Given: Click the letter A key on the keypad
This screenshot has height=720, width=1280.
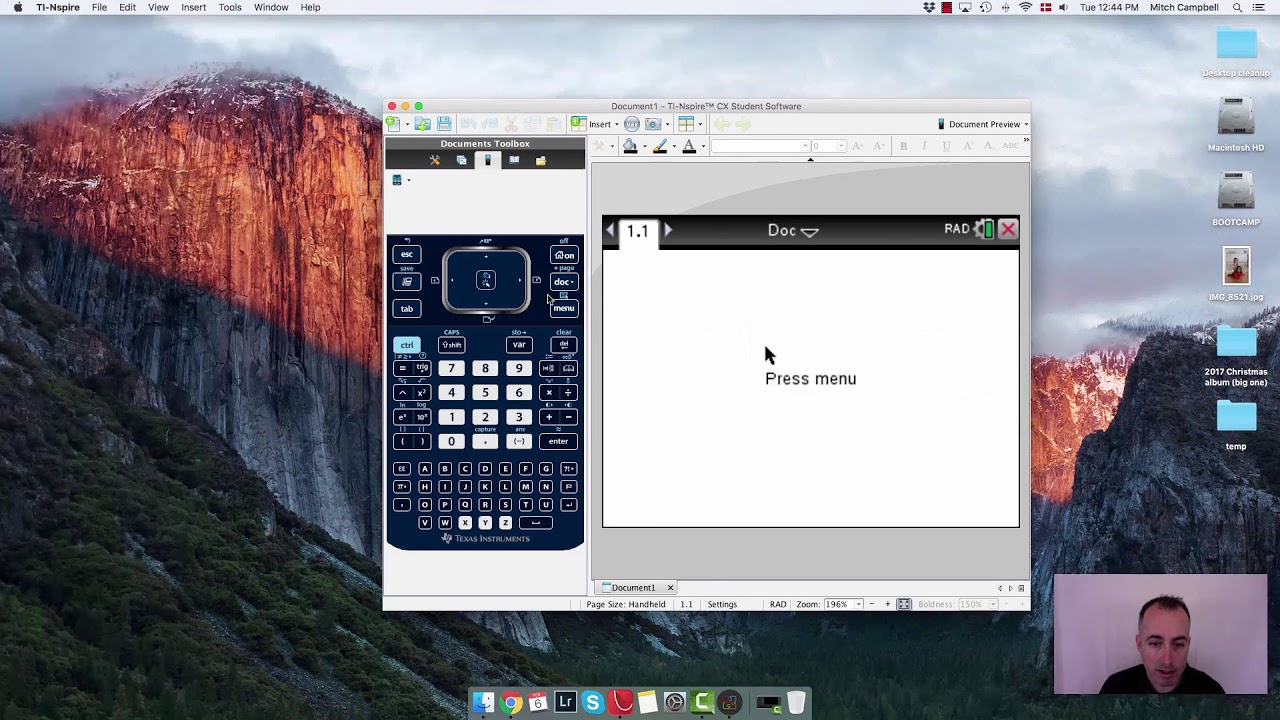Looking at the screenshot, I should point(425,469).
